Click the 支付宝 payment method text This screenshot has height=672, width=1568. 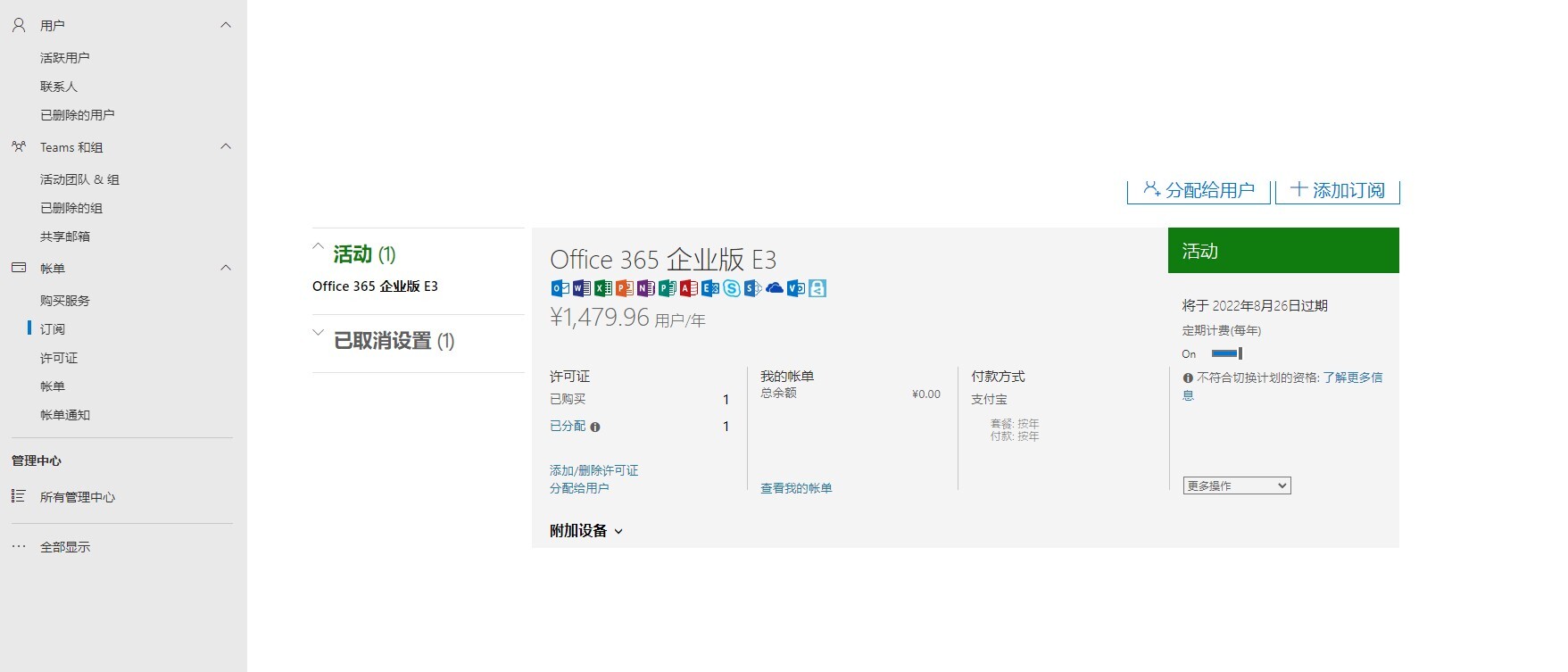pos(989,399)
